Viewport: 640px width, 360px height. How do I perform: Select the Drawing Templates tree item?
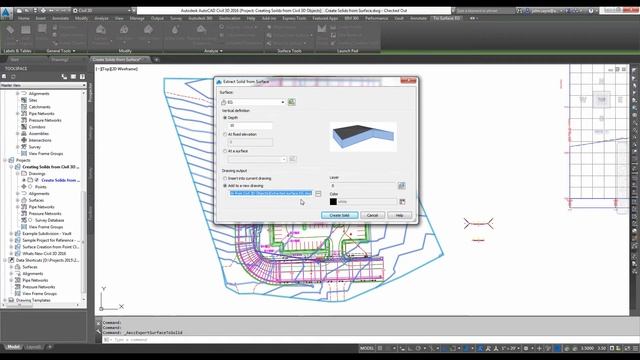pyautogui.click(x=33, y=300)
